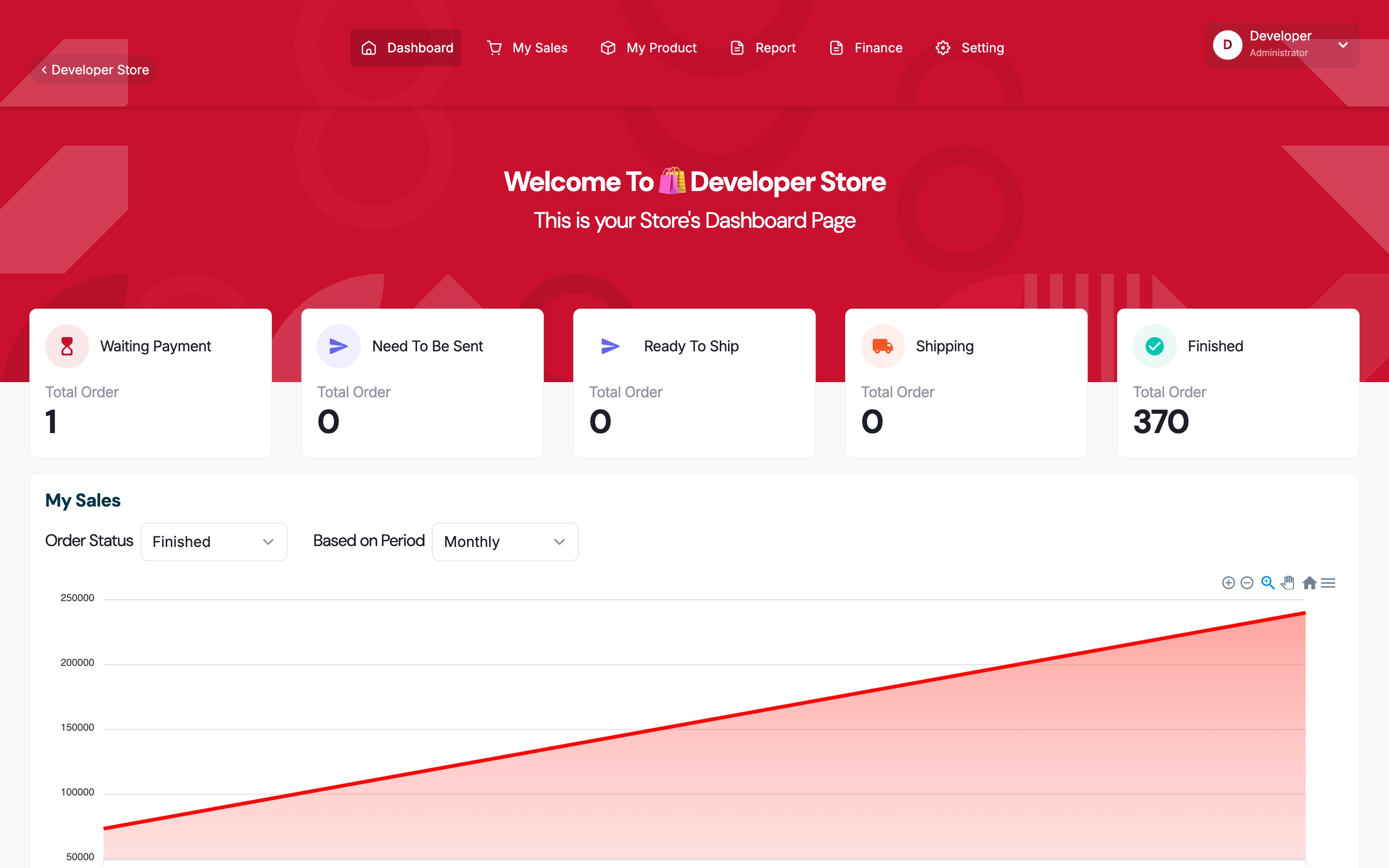Click the Waiting Payment hourglass icon
Image resolution: width=1389 pixels, height=868 pixels.
[x=67, y=346]
